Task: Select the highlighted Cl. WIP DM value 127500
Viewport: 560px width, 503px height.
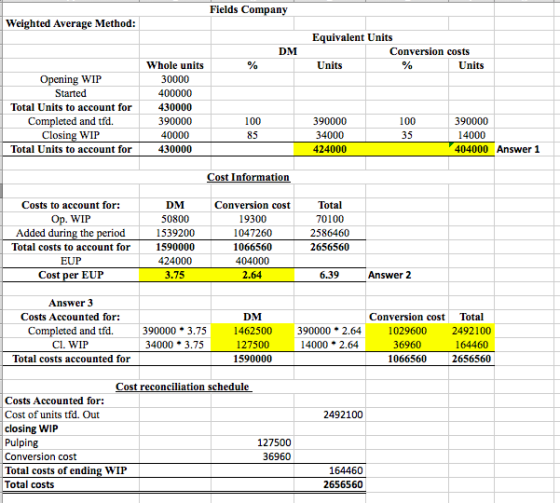Action: point(252,345)
